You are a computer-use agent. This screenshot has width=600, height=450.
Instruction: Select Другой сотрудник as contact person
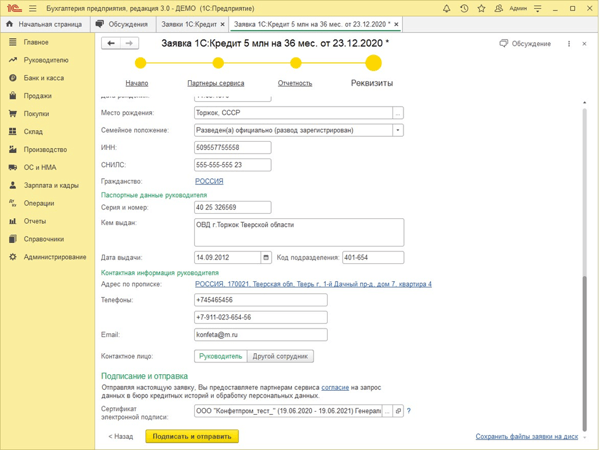(280, 356)
